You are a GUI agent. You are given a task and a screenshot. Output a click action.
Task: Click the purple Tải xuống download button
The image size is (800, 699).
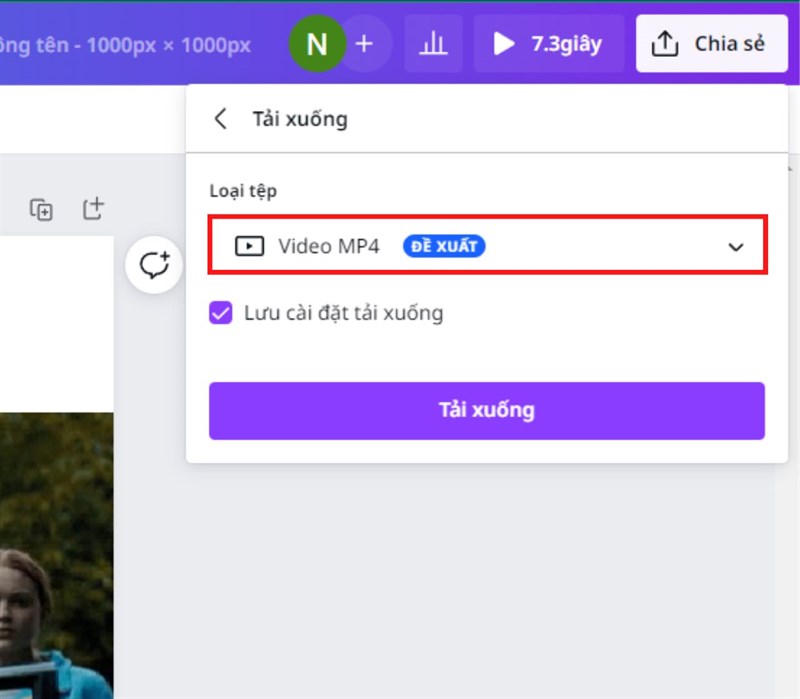tap(486, 410)
